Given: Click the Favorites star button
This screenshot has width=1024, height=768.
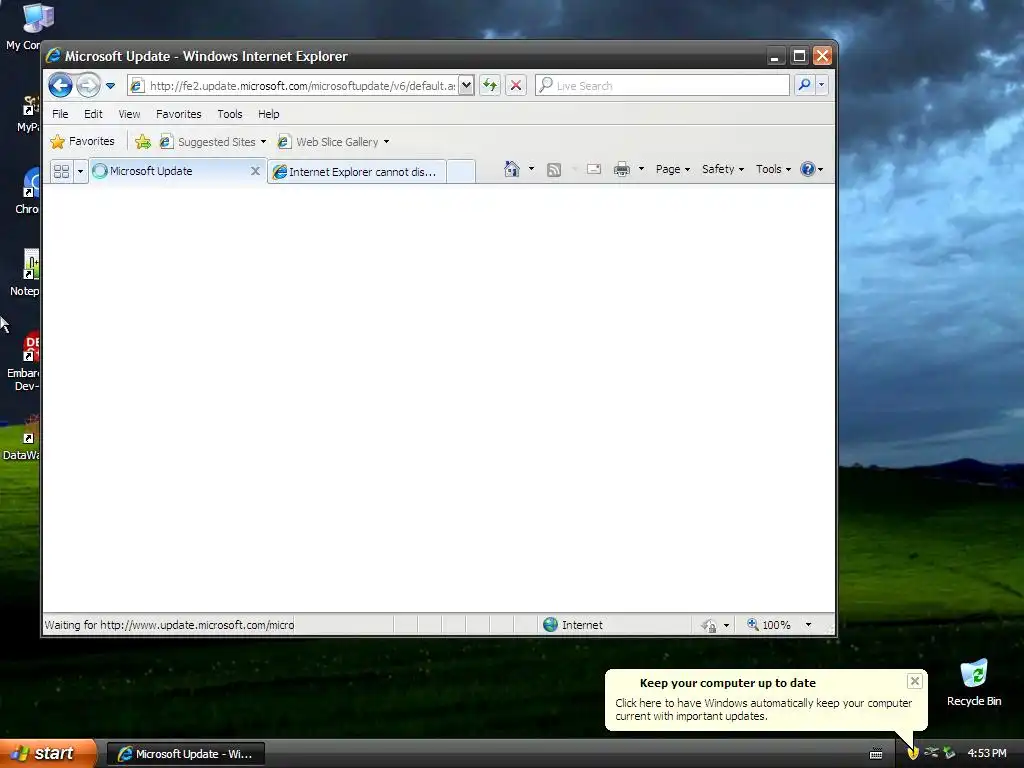Looking at the screenshot, I should (x=82, y=141).
